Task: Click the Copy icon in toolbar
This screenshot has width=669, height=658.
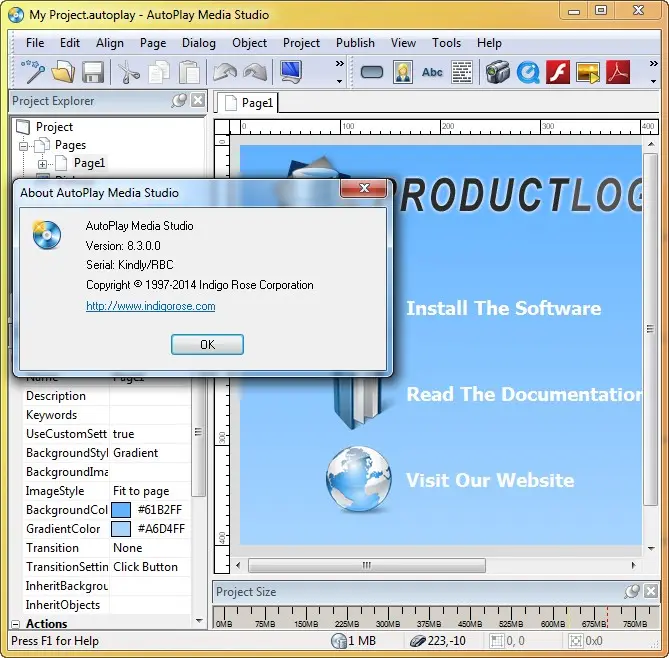Action: (159, 72)
